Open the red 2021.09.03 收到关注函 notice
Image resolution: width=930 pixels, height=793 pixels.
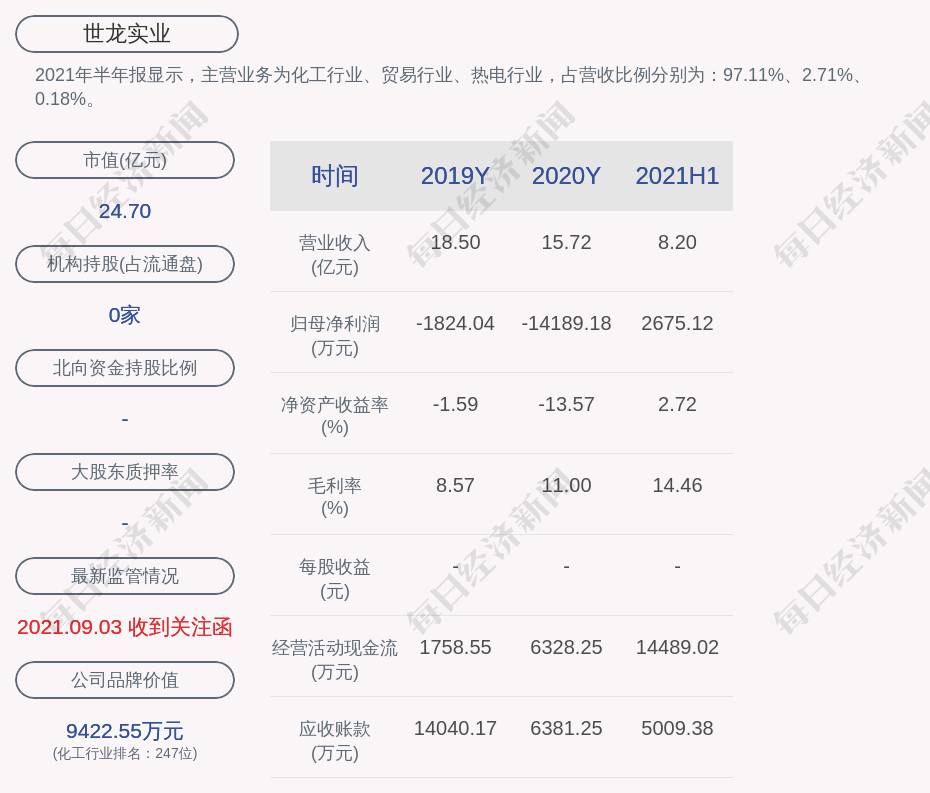125,627
